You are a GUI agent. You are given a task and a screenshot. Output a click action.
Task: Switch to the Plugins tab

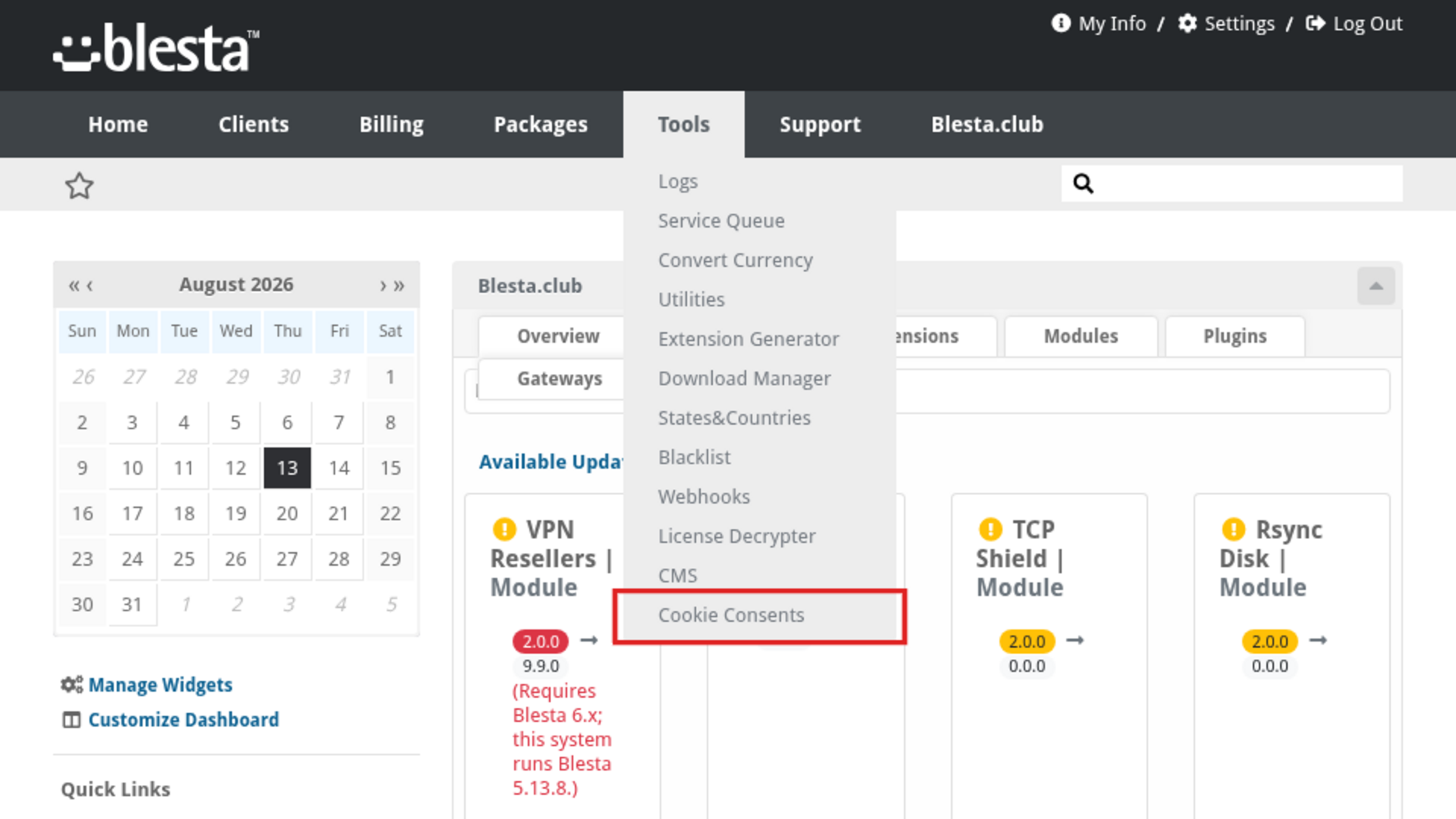tap(1235, 336)
